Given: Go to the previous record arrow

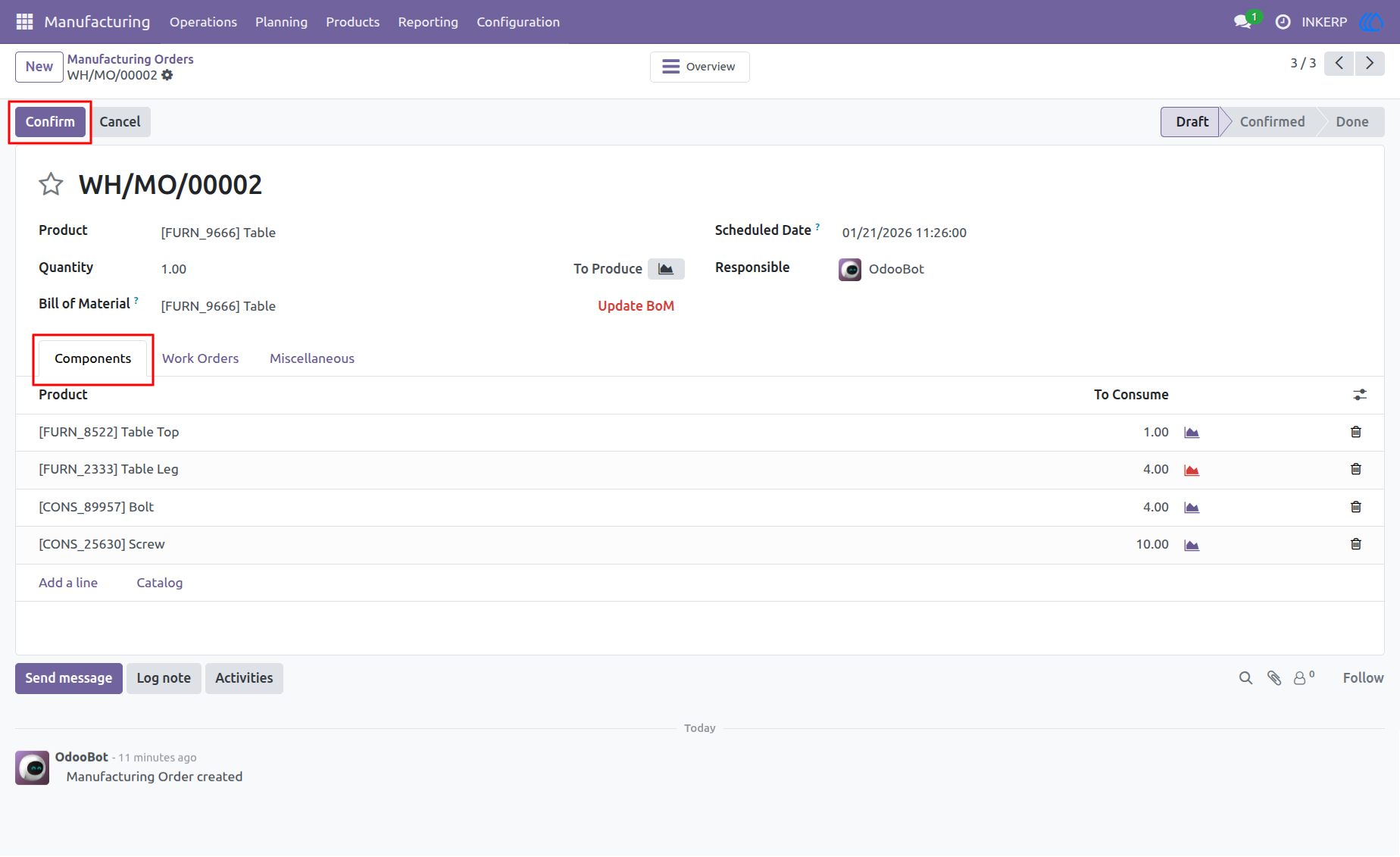Looking at the screenshot, I should tap(1339, 64).
